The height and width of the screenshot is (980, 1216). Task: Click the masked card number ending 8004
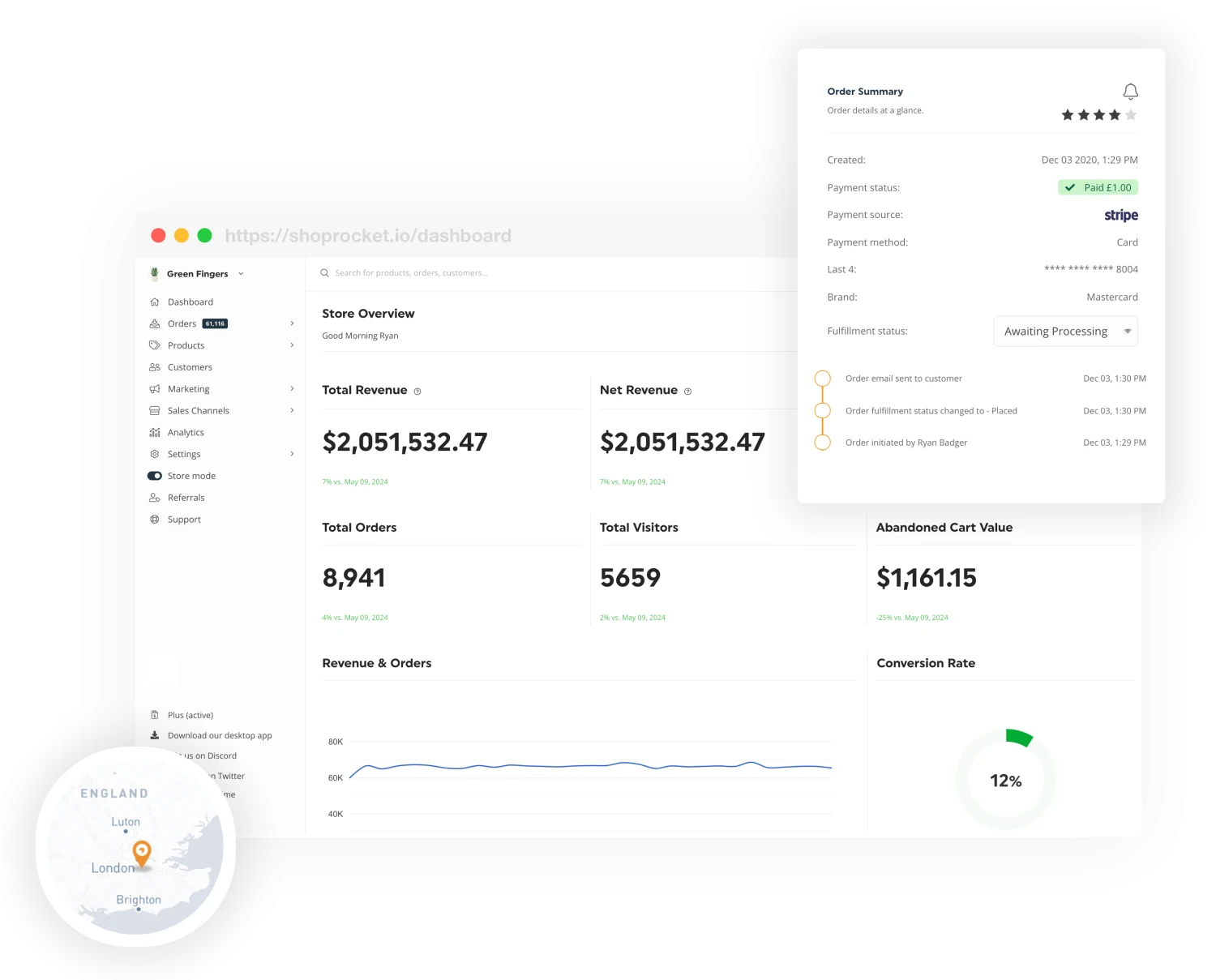(x=1091, y=269)
